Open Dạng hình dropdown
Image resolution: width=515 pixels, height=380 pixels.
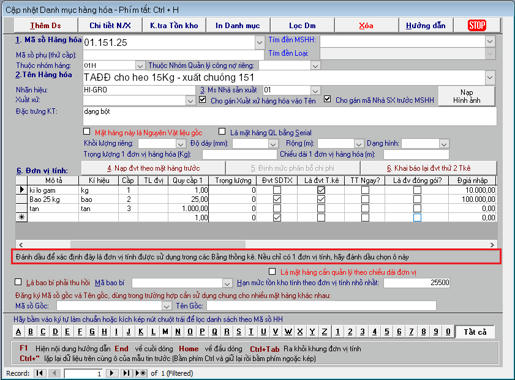pyautogui.click(x=444, y=144)
